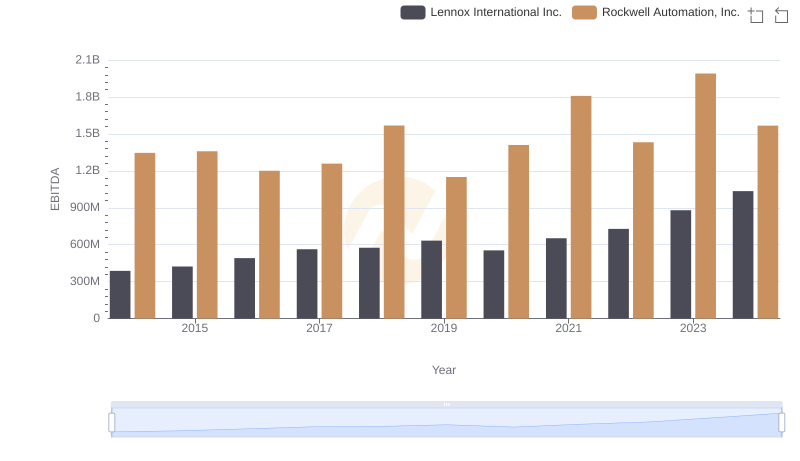Click the area zoom tool icon
The image size is (800, 461).
[x=756, y=15]
